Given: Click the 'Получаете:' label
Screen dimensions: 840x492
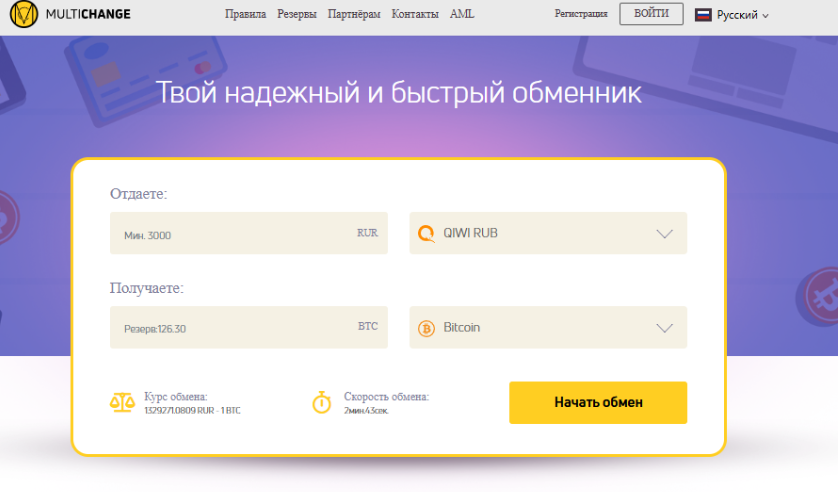Looking at the screenshot, I should click(147, 288).
